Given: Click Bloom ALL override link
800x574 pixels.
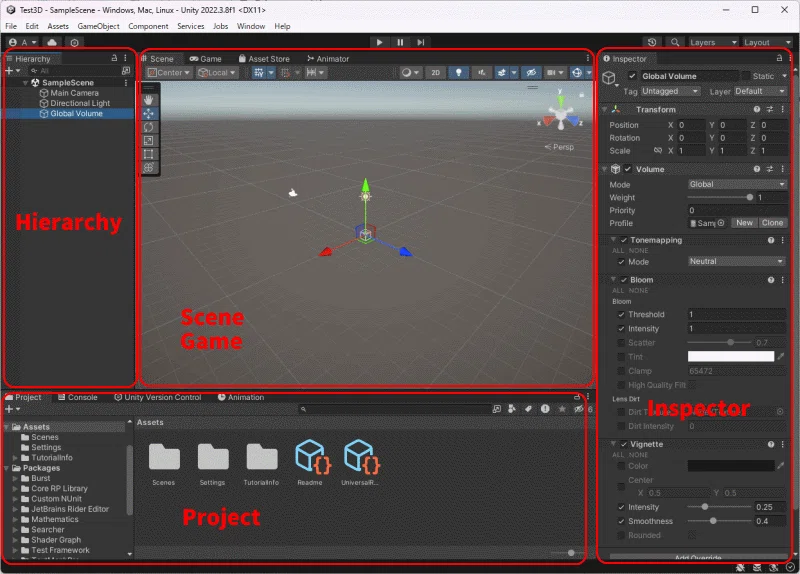Looking at the screenshot, I should 618,290.
